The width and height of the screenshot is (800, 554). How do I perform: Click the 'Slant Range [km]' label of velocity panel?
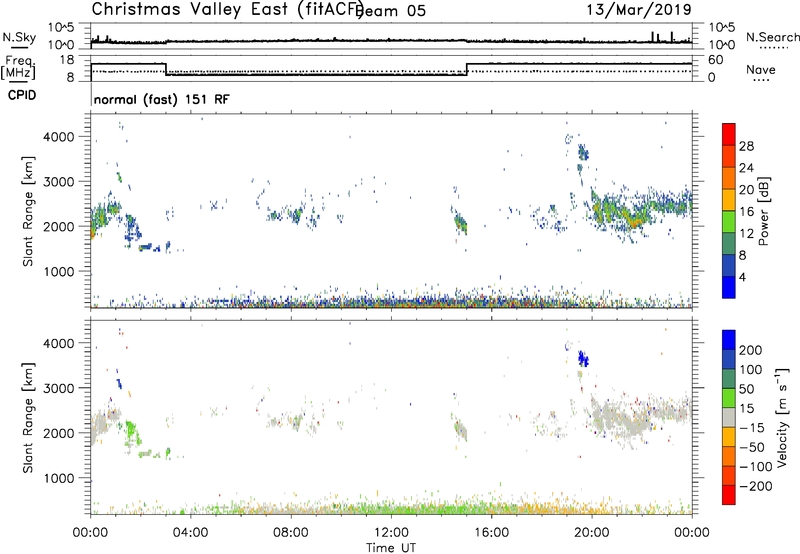(28, 418)
